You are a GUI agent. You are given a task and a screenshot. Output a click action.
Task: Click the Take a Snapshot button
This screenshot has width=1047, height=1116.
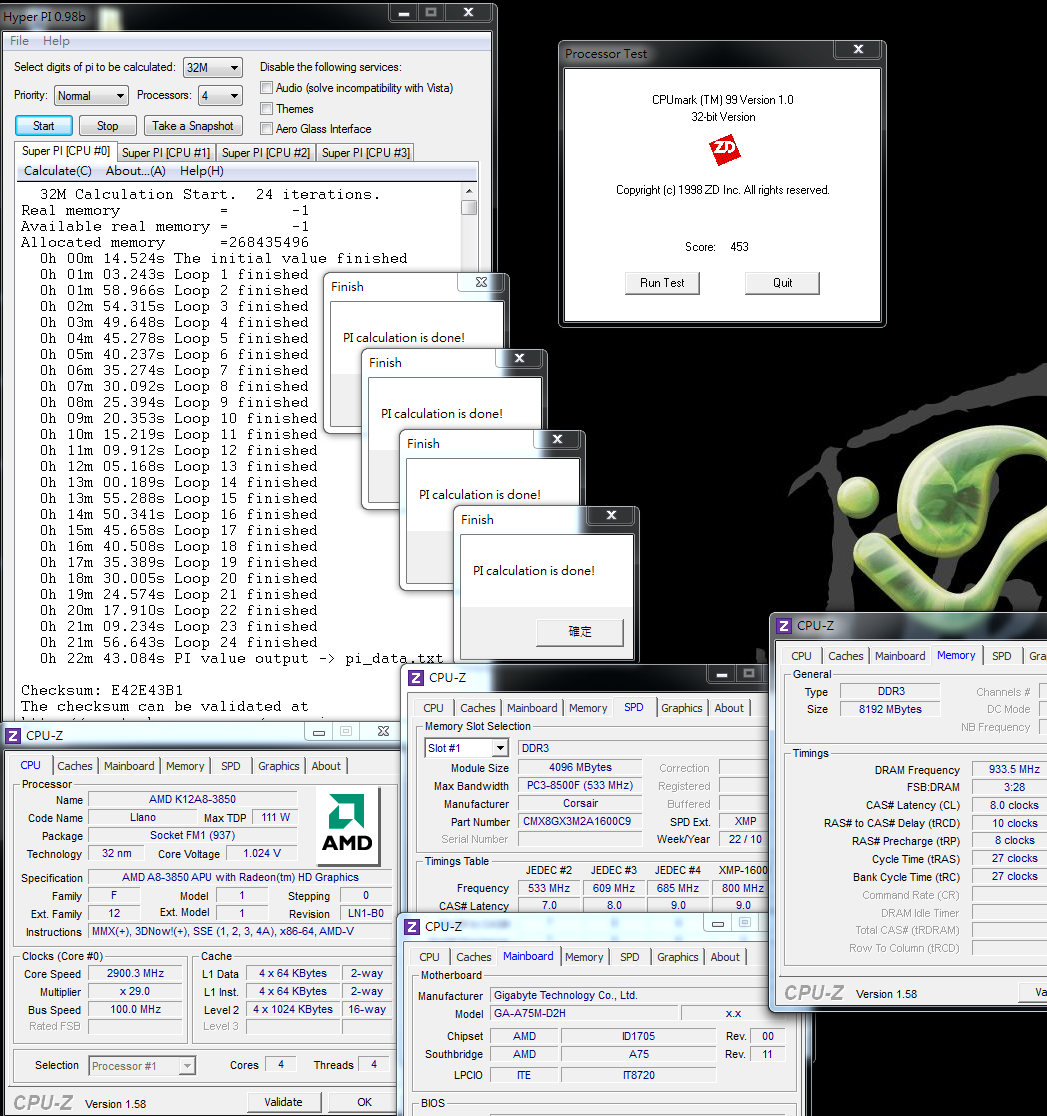click(x=193, y=126)
